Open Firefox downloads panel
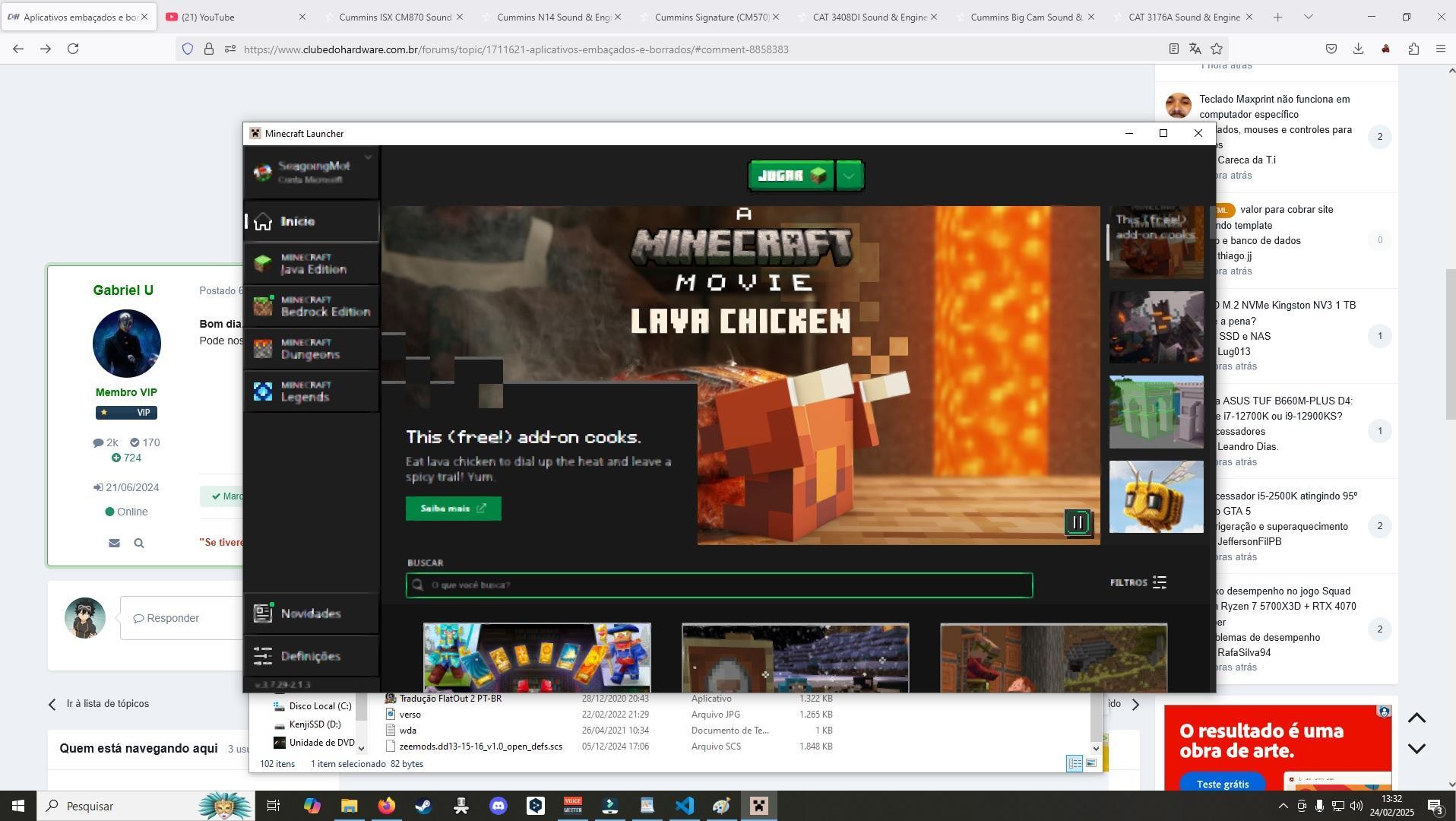The width and height of the screenshot is (1456, 821). [1358, 49]
